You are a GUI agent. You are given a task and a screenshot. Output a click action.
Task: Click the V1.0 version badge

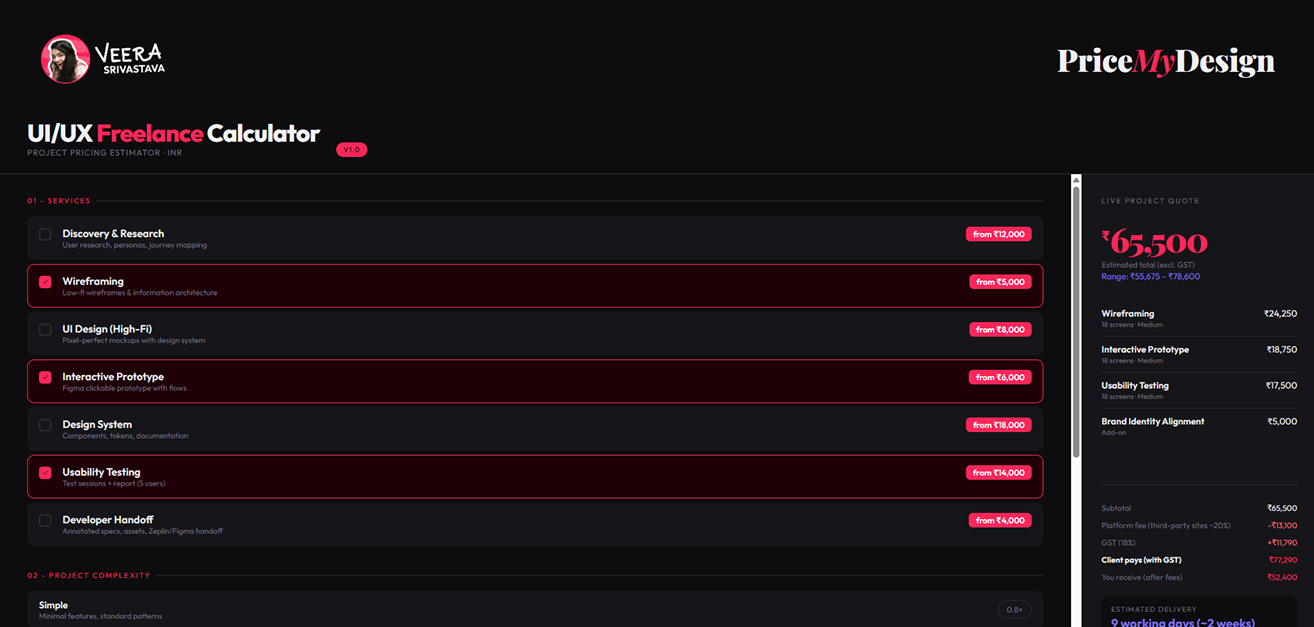(x=352, y=150)
